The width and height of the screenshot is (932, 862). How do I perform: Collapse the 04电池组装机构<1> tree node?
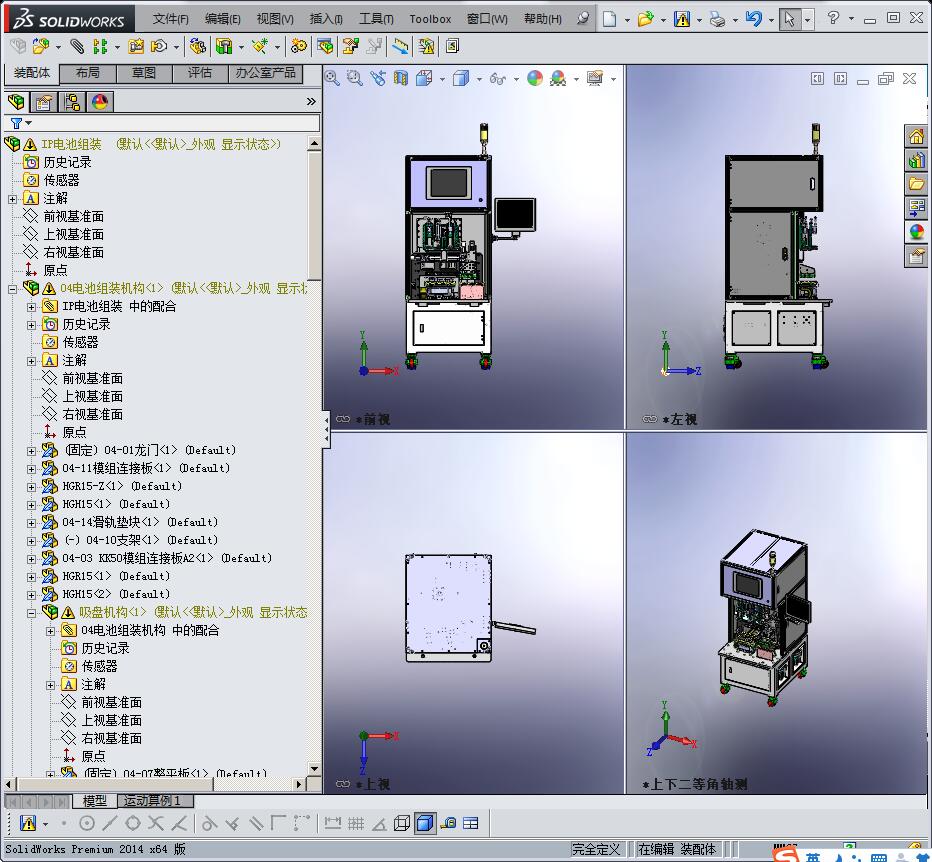(12, 289)
